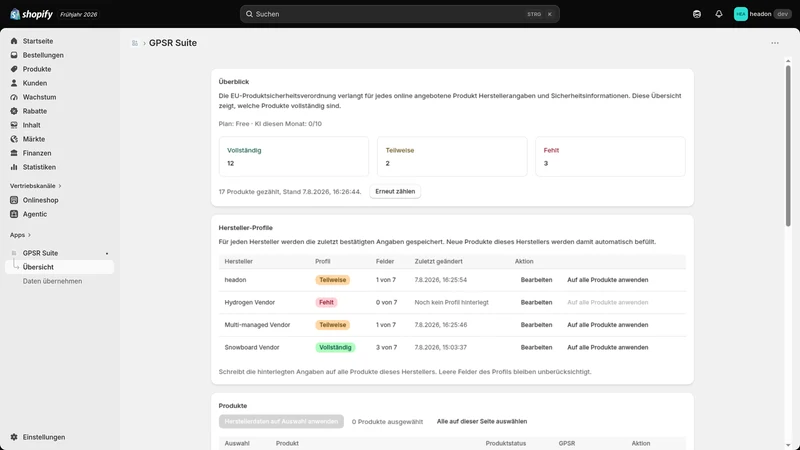Click the Rabatte discount icon
The width and height of the screenshot is (800, 450).
[14, 111]
